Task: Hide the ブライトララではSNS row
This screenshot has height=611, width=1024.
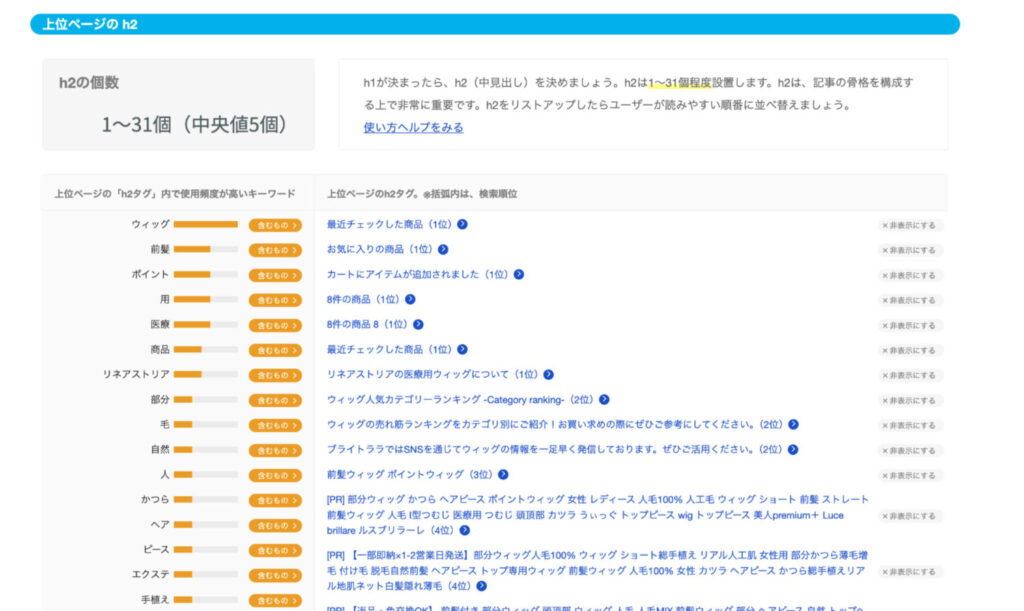Action: pos(909,450)
